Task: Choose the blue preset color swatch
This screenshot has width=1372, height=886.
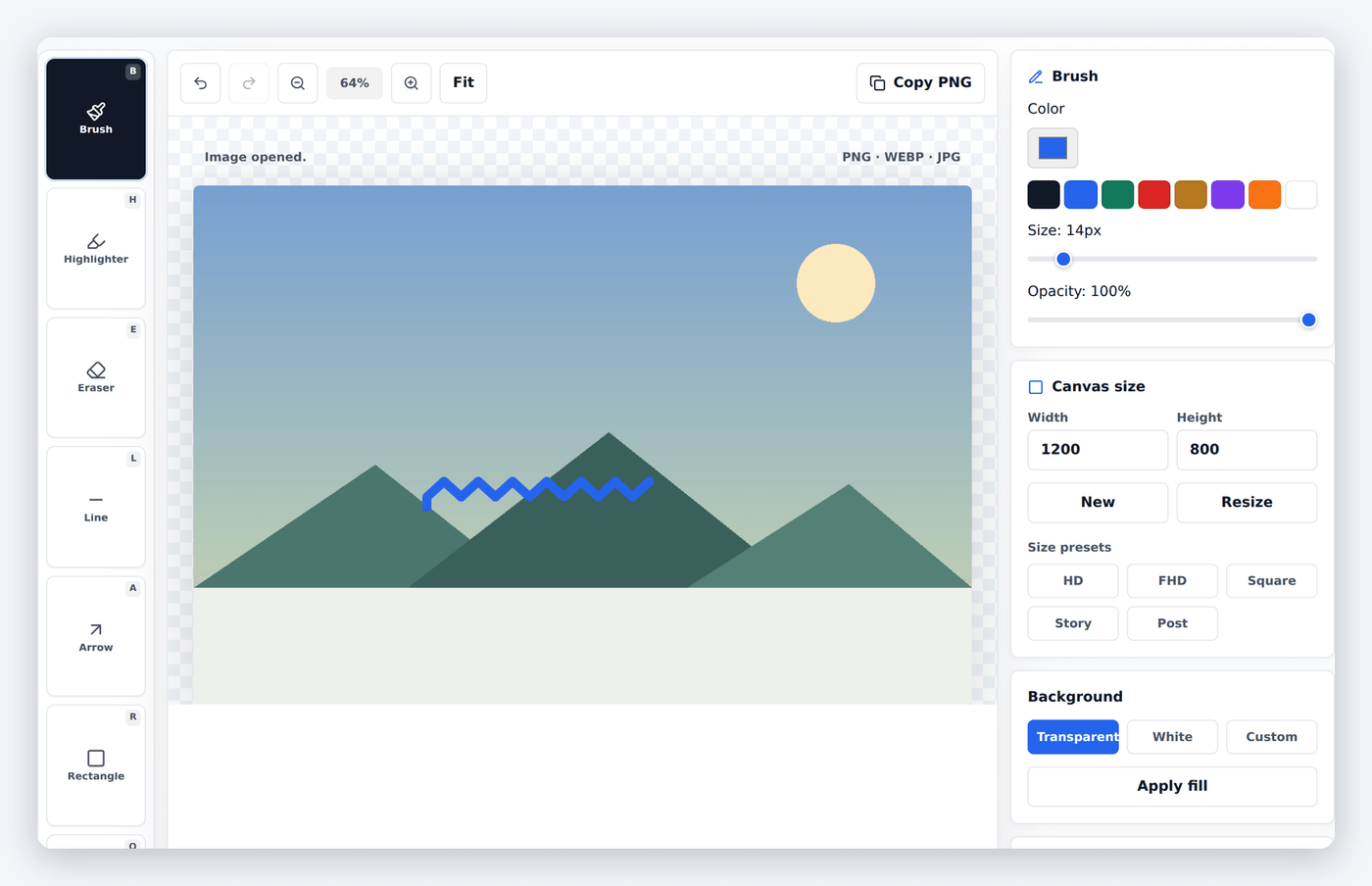Action: tap(1081, 194)
